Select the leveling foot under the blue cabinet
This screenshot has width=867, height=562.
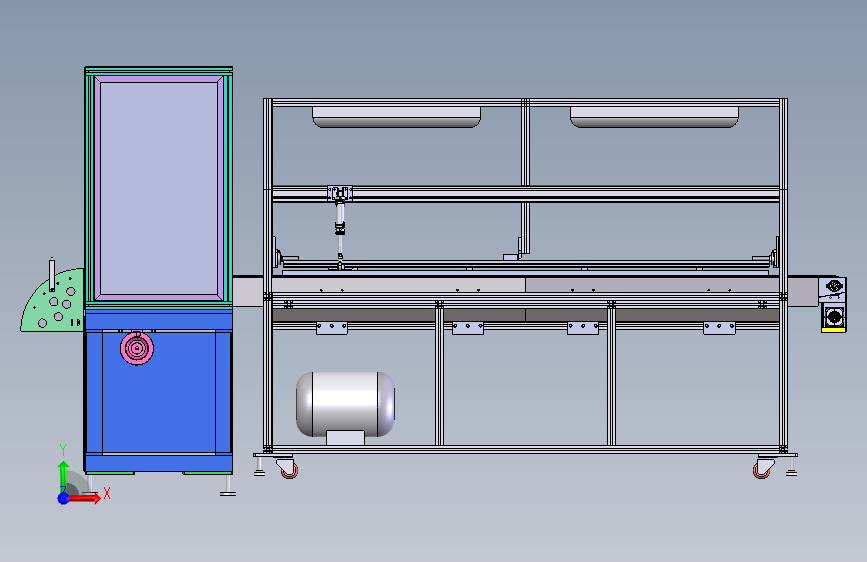pyautogui.click(x=227, y=485)
